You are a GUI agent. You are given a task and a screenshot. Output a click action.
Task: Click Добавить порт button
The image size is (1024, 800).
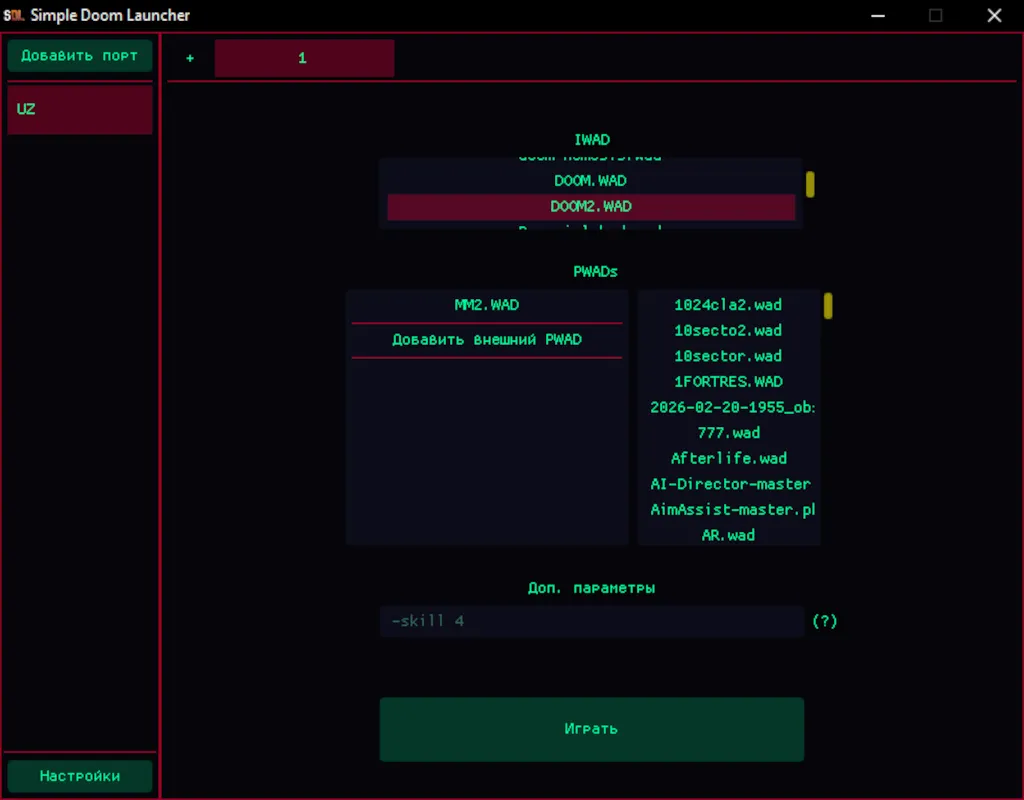[80, 56]
